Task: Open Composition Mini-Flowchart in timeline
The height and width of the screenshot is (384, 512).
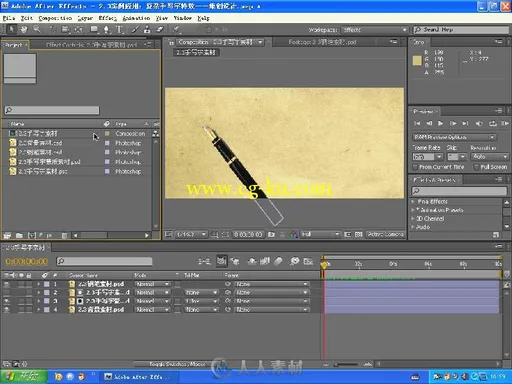Action: click(204, 261)
